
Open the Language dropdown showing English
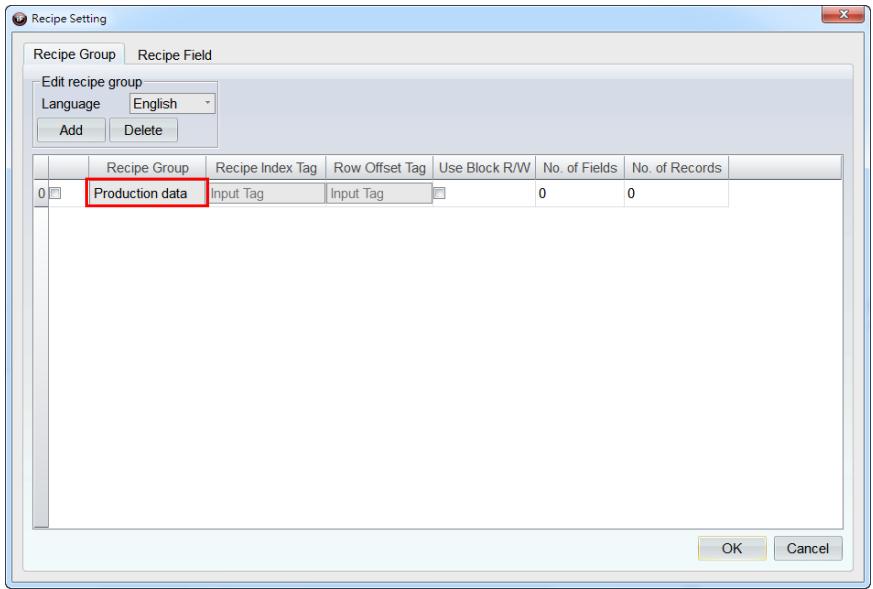coord(172,104)
